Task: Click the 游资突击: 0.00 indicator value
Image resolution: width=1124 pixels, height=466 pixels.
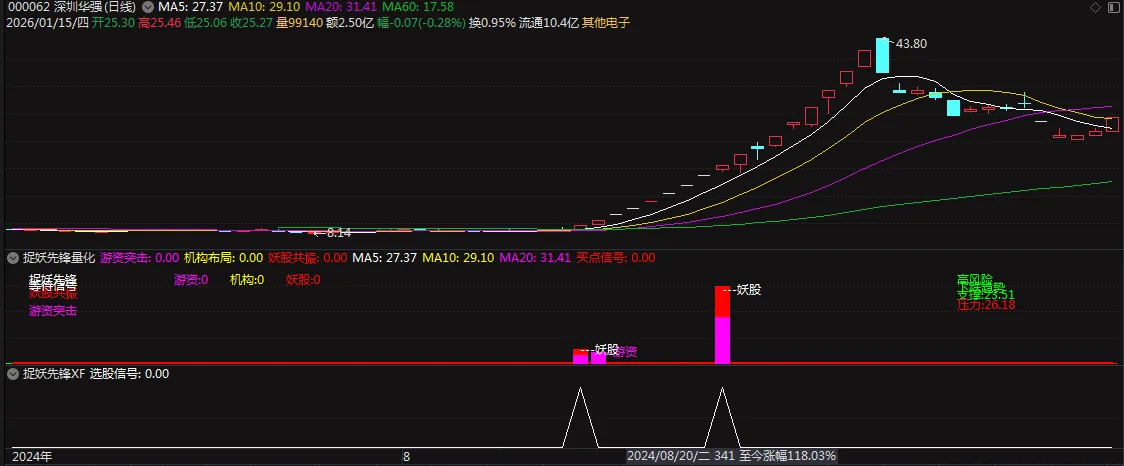Action: tap(140, 257)
